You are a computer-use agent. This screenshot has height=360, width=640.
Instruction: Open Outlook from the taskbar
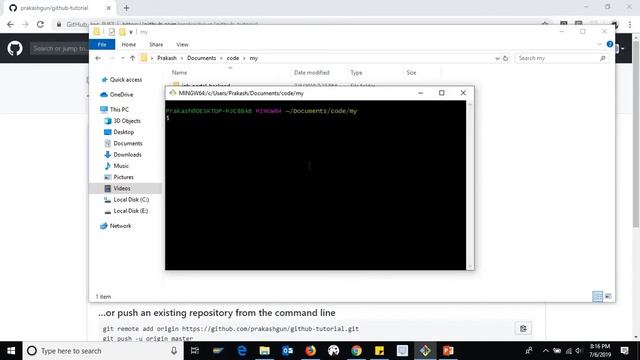287,351
